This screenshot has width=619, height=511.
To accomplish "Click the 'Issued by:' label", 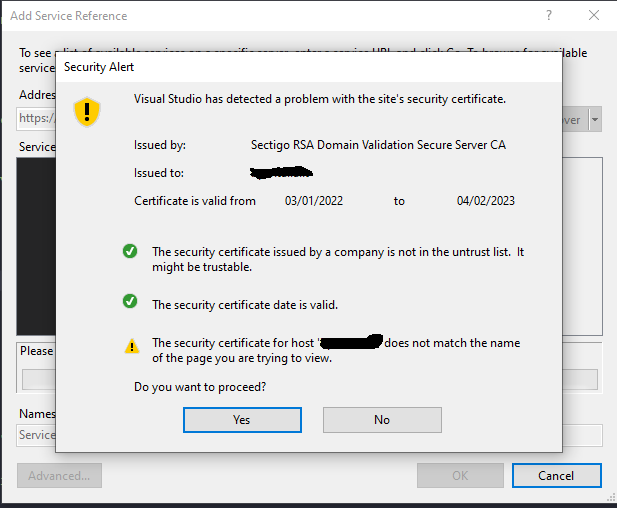I will pos(160,145).
